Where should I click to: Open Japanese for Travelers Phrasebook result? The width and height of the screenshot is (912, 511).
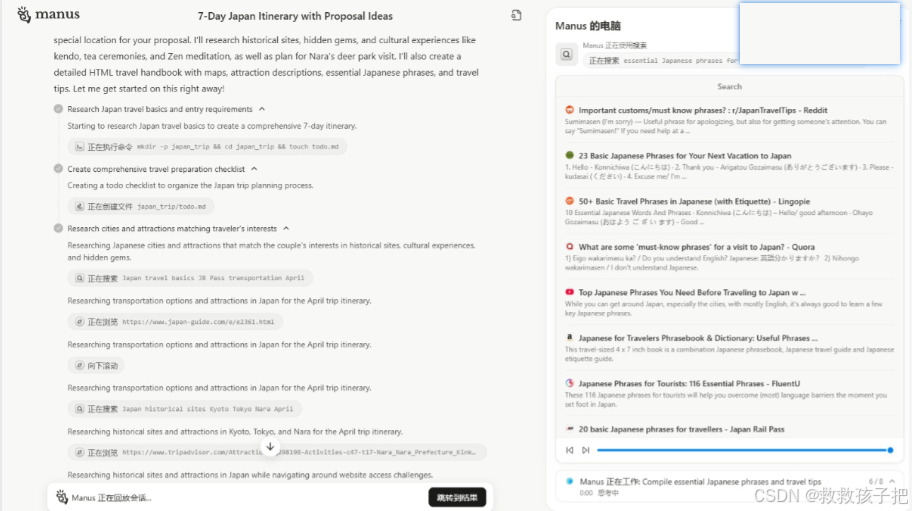698,338
